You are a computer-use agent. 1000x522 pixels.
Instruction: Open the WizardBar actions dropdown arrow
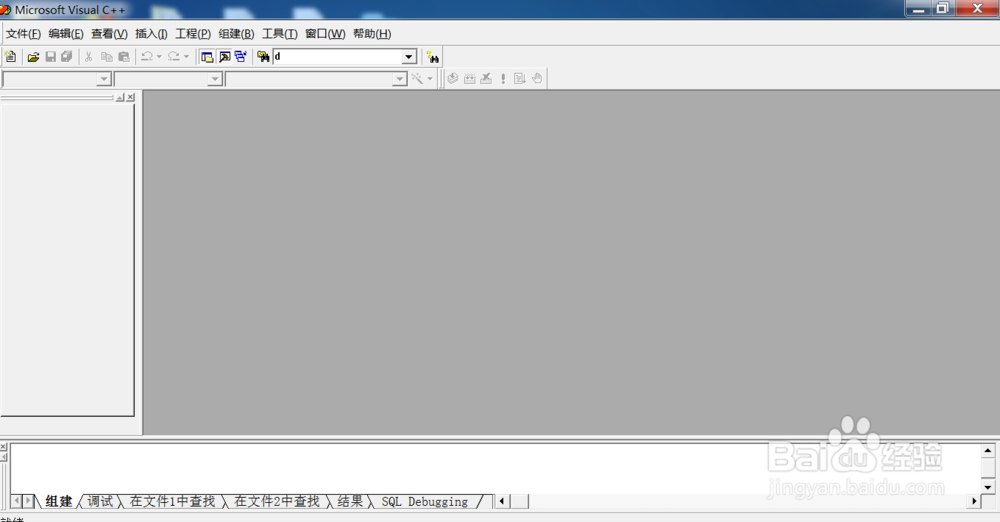click(x=430, y=78)
